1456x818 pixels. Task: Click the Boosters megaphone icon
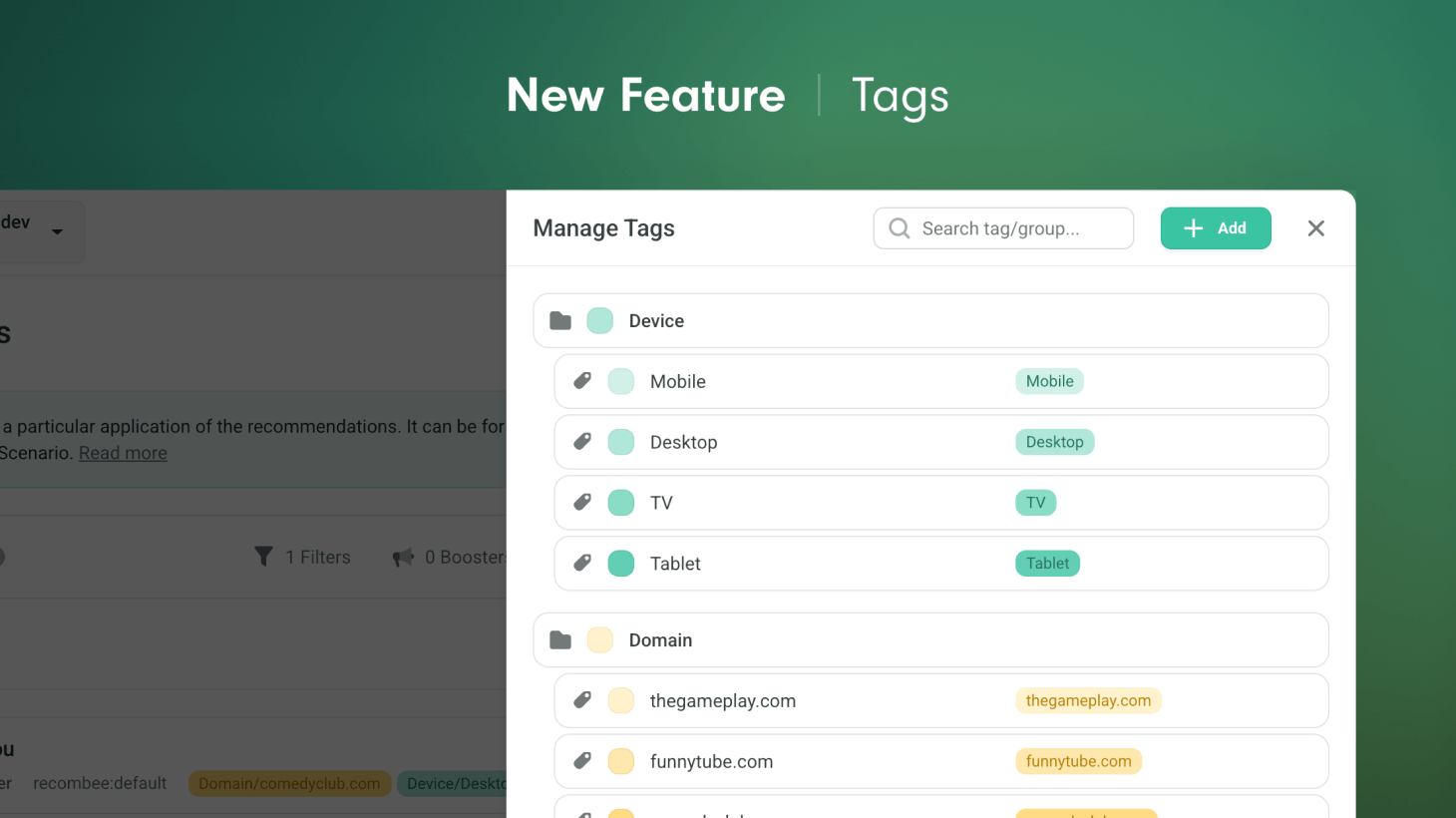pos(403,557)
